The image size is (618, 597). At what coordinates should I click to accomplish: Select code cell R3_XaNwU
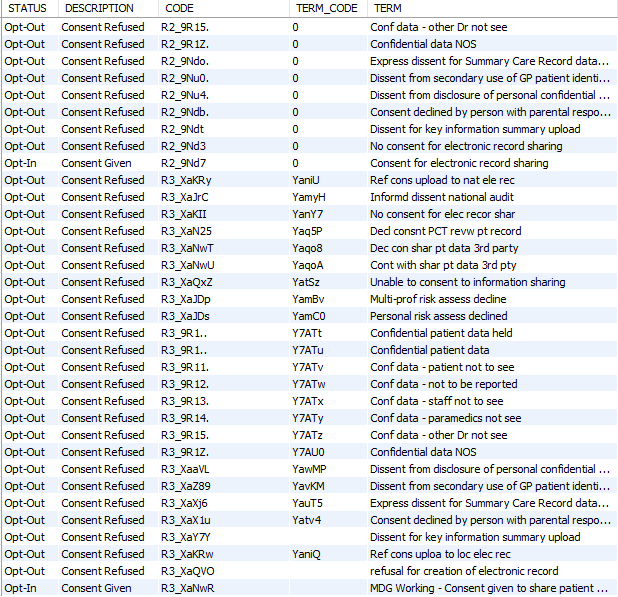pos(188,265)
